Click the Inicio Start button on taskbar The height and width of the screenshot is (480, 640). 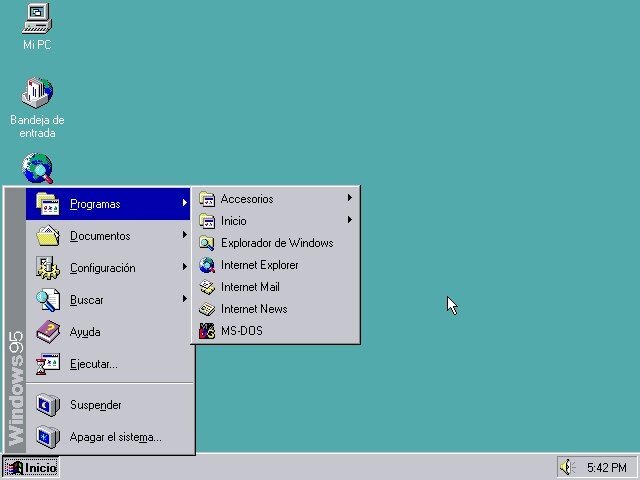(31, 467)
